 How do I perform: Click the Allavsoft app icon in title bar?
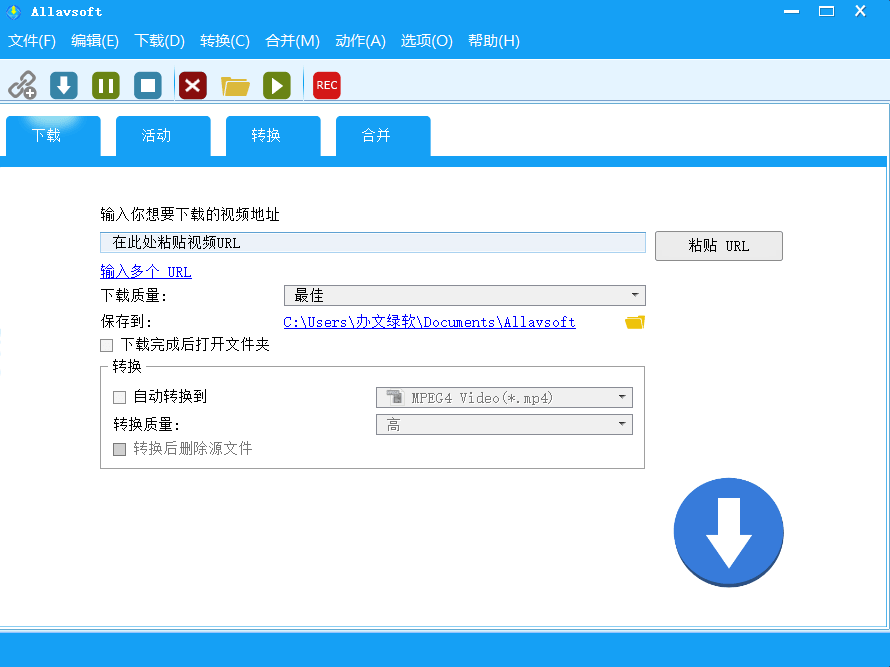click(x=13, y=11)
